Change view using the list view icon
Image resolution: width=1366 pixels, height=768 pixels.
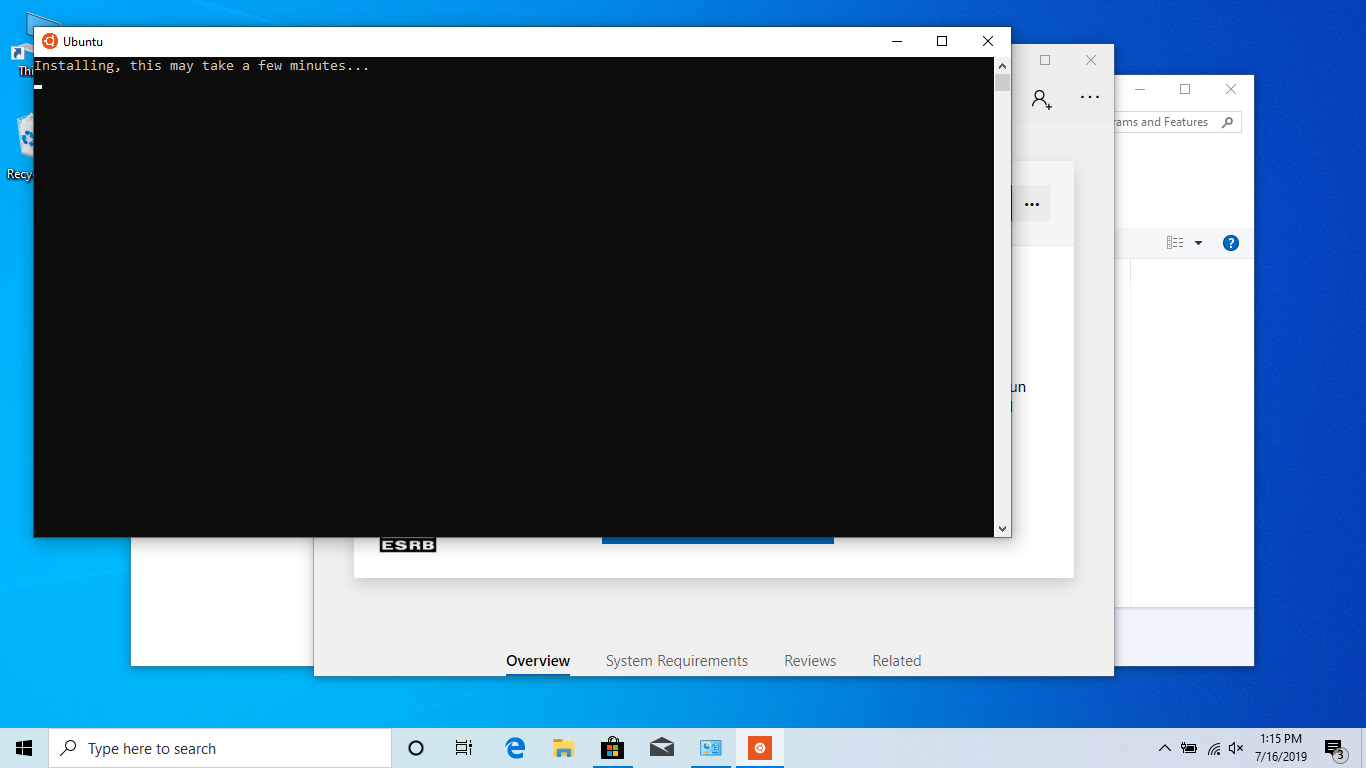(1175, 243)
